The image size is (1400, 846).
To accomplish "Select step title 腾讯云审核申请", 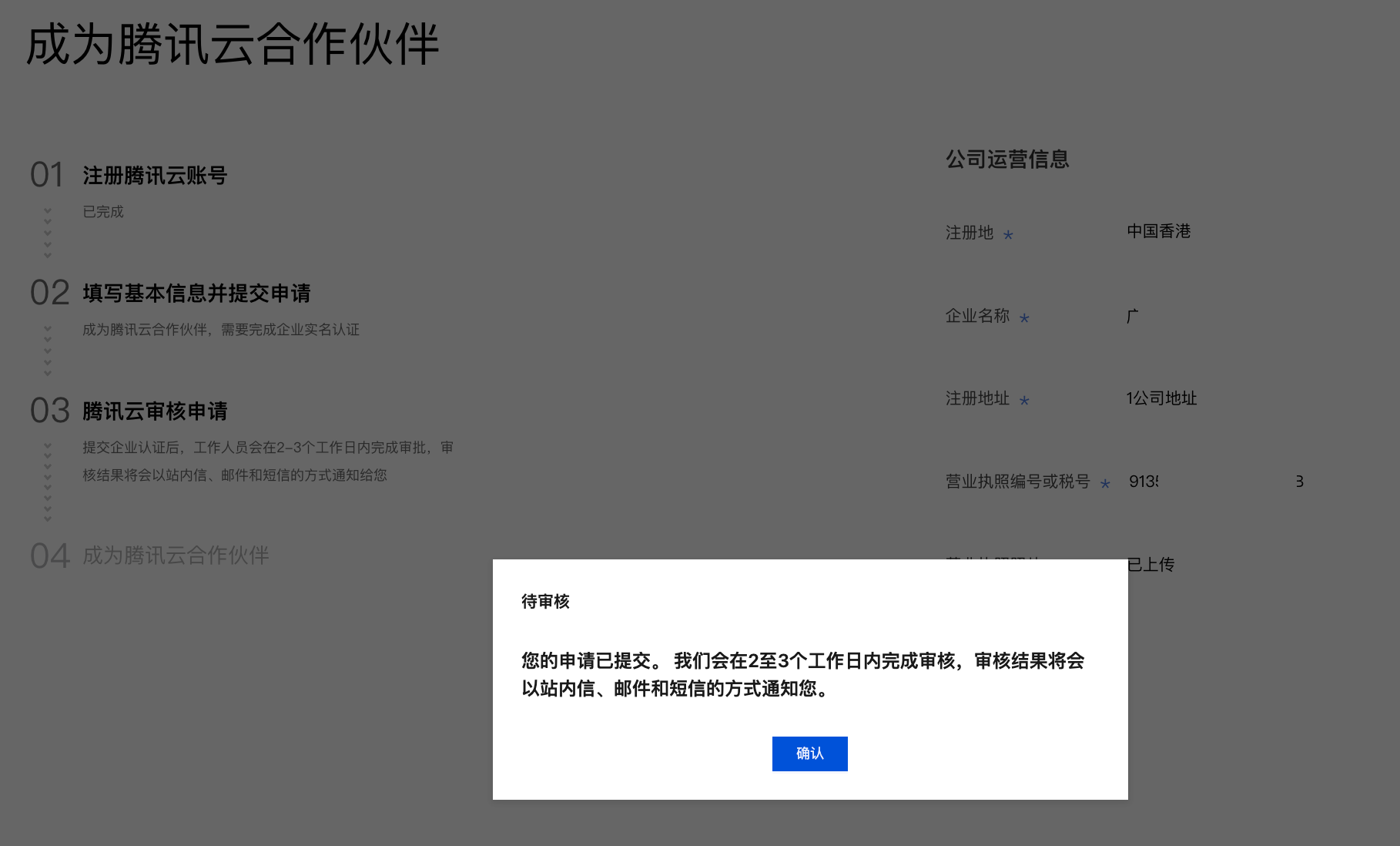I will [x=155, y=411].
